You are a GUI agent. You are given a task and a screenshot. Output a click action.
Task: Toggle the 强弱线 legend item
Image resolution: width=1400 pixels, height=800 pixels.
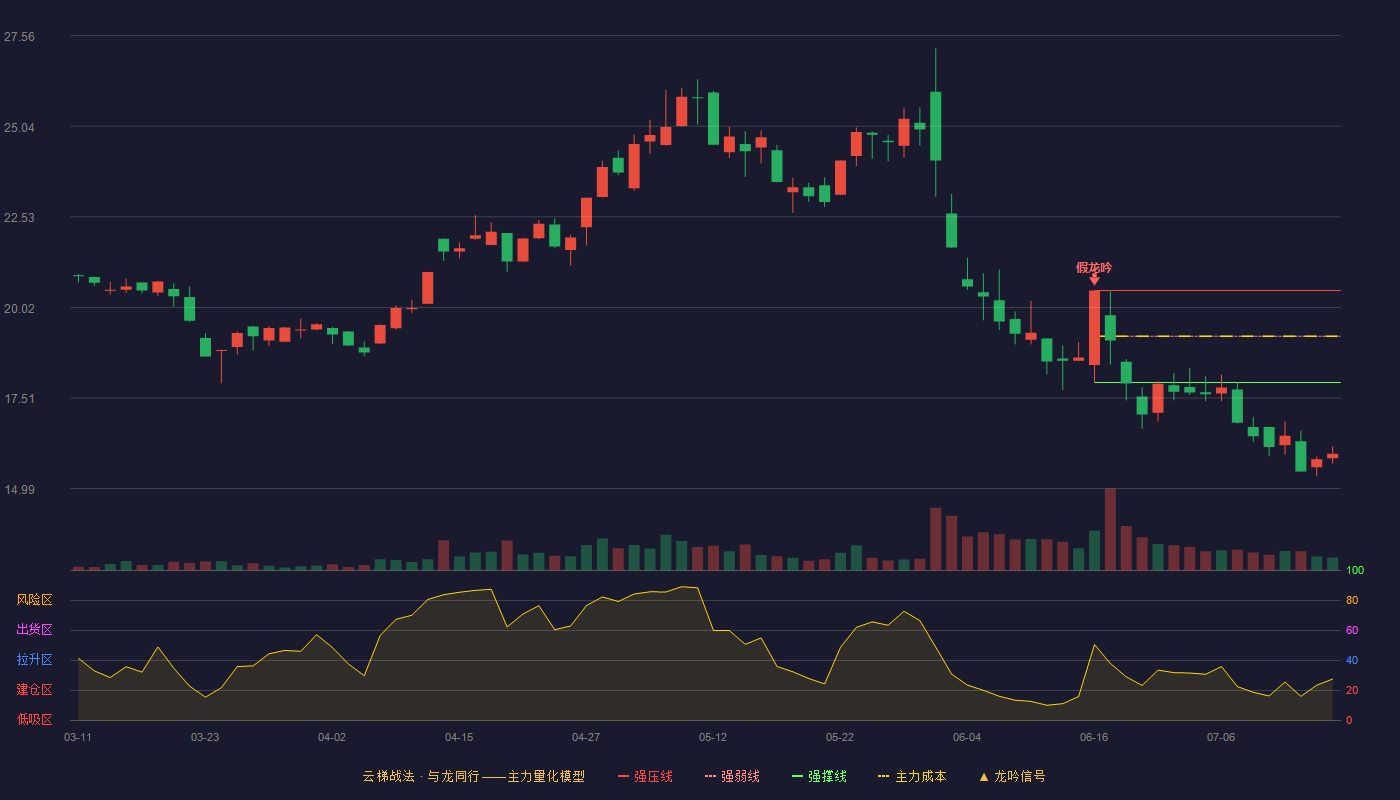coord(732,776)
